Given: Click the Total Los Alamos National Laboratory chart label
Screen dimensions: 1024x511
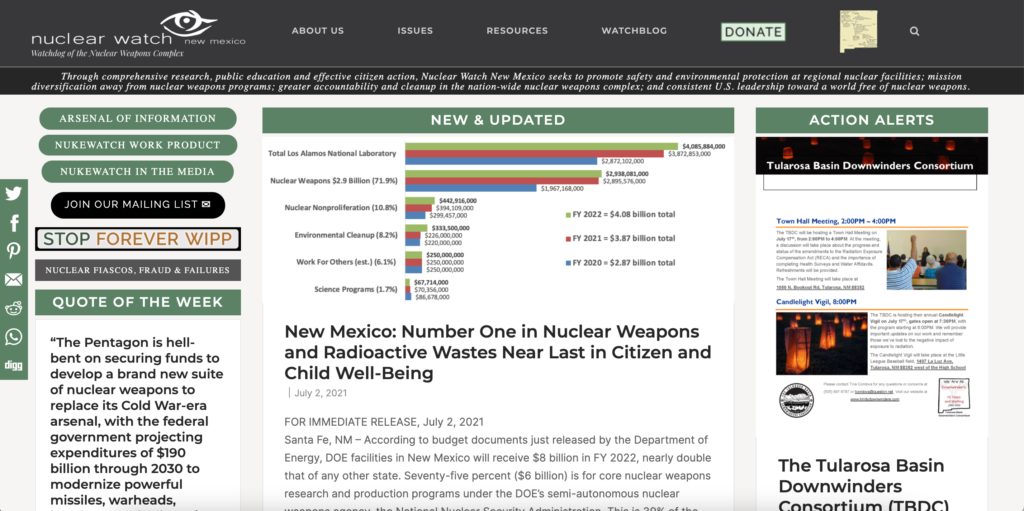Looking at the screenshot, I should (332, 154).
